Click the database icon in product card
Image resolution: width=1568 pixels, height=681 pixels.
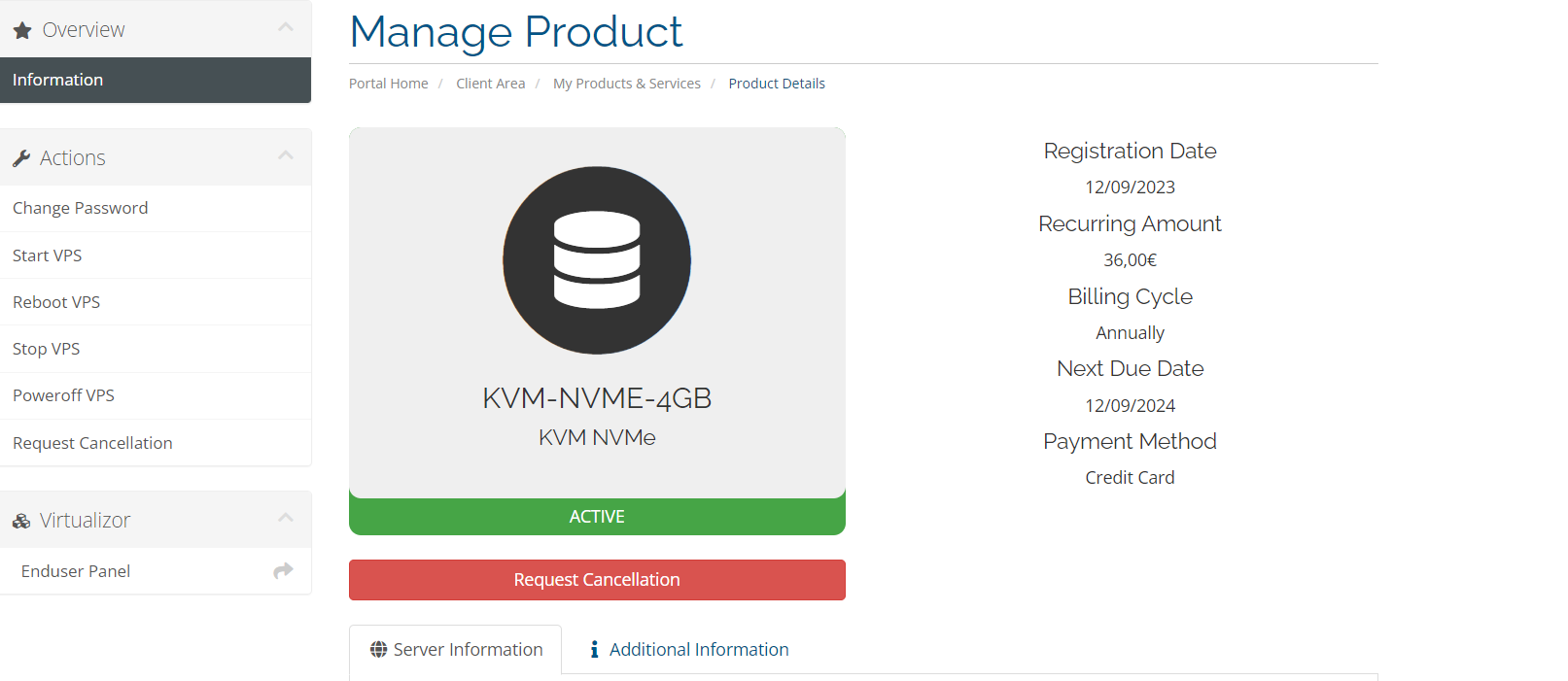597,260
